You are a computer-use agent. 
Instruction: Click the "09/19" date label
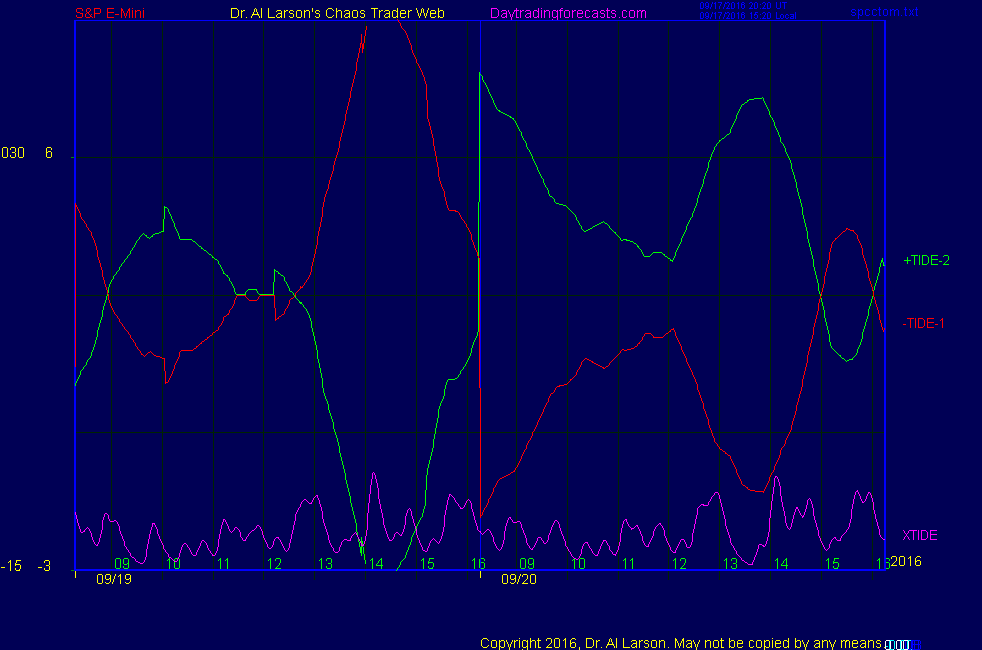[x=114, y=579]
